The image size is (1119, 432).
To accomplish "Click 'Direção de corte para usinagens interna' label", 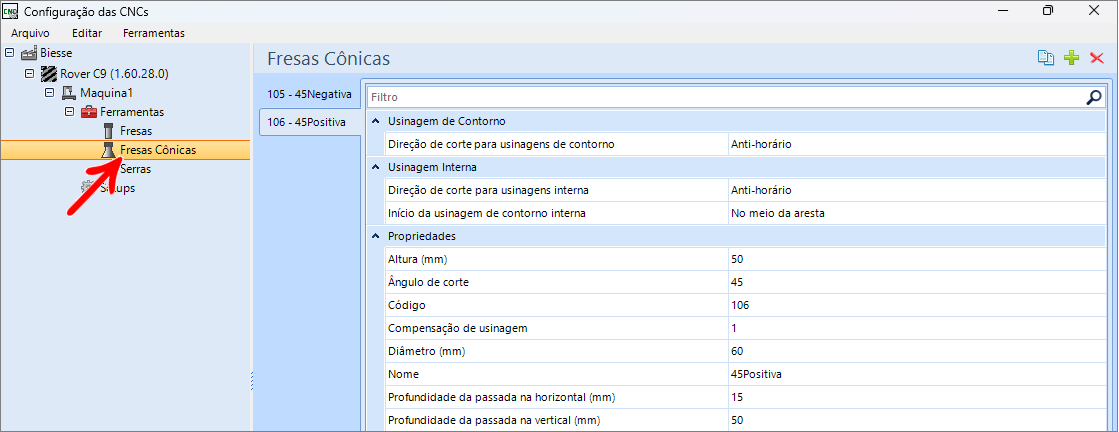I will [x=487, y=190].
